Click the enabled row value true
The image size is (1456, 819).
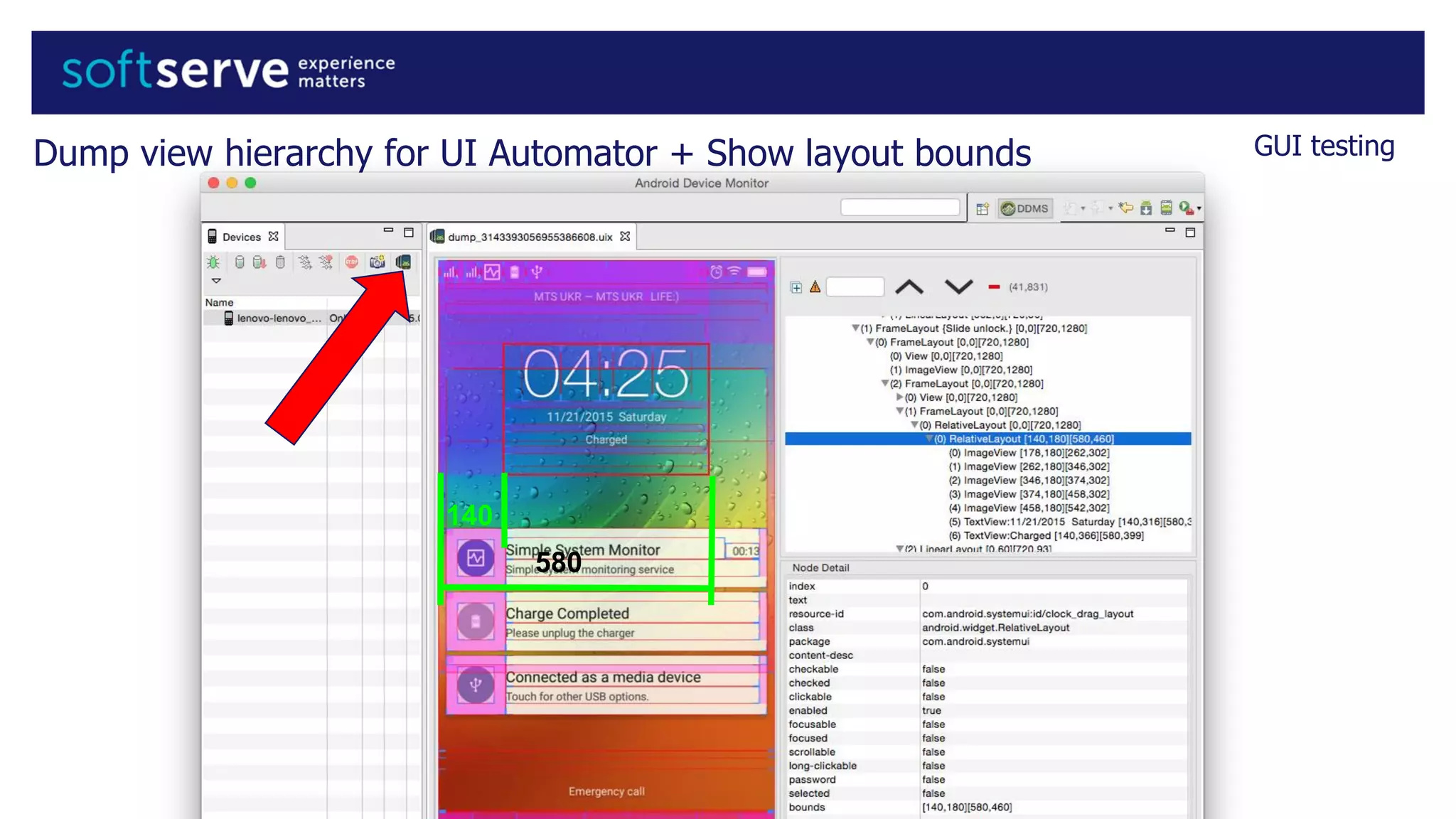pos(931,710)
